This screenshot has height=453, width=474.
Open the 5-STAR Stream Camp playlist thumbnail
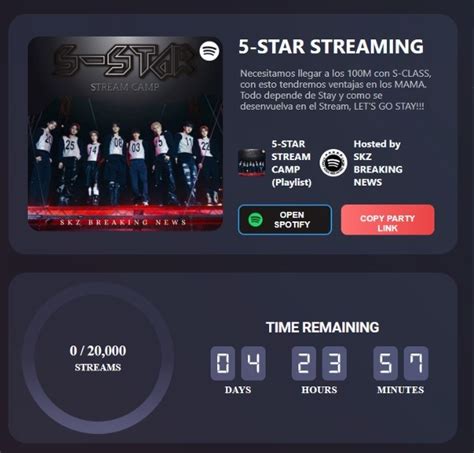click(252, 163)
